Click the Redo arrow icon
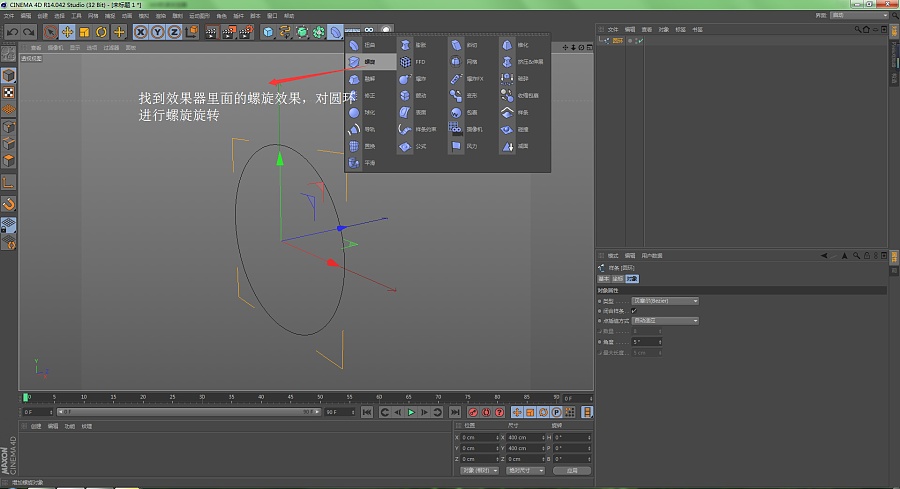Viewport: 900px width, 489px height. coord(29,32)
